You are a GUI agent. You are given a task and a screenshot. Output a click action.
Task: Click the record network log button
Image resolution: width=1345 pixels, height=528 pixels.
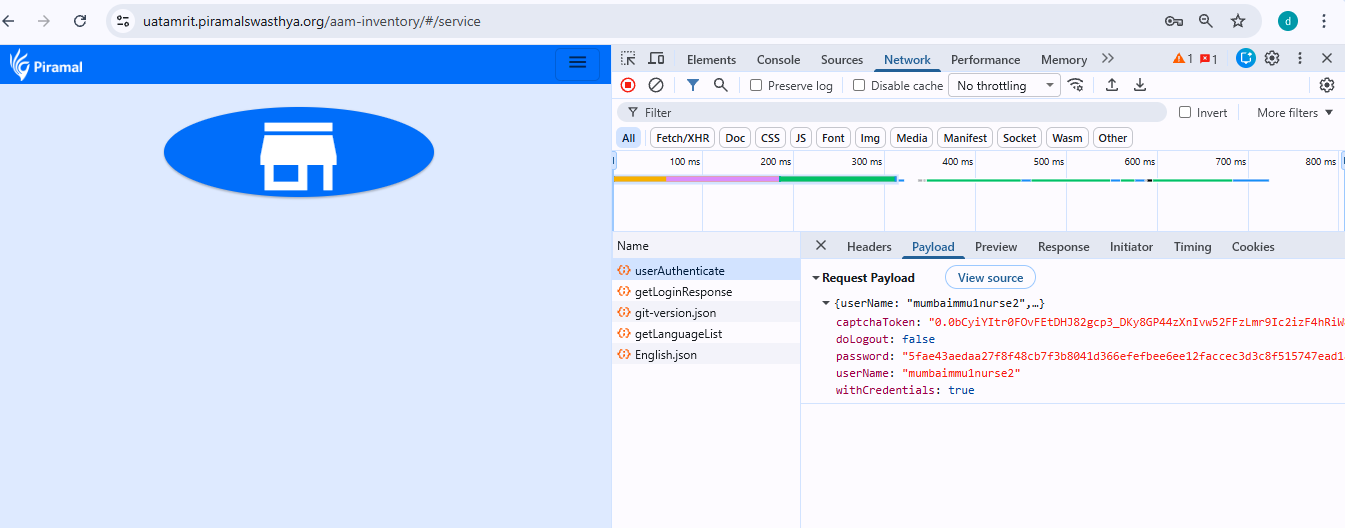(628, 86)
